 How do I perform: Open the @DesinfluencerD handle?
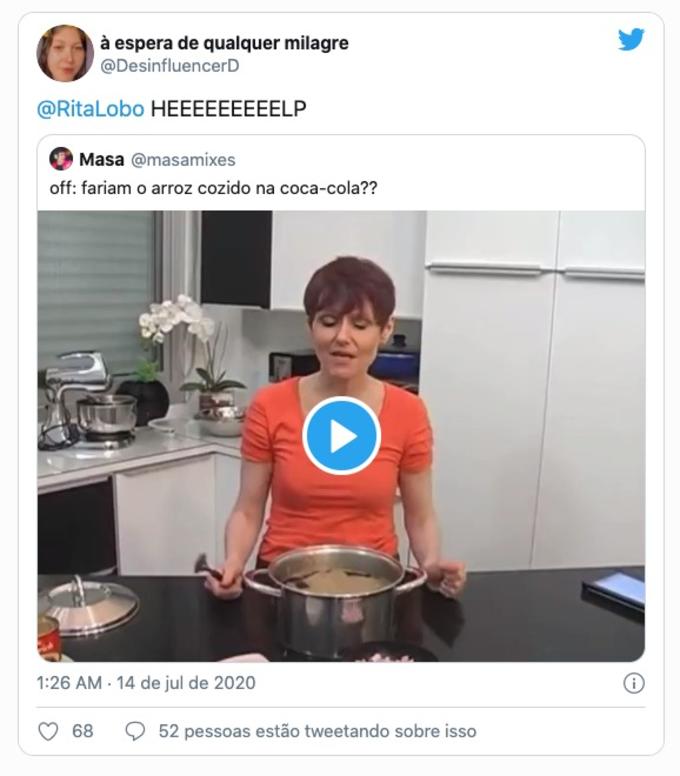(170, 66)
